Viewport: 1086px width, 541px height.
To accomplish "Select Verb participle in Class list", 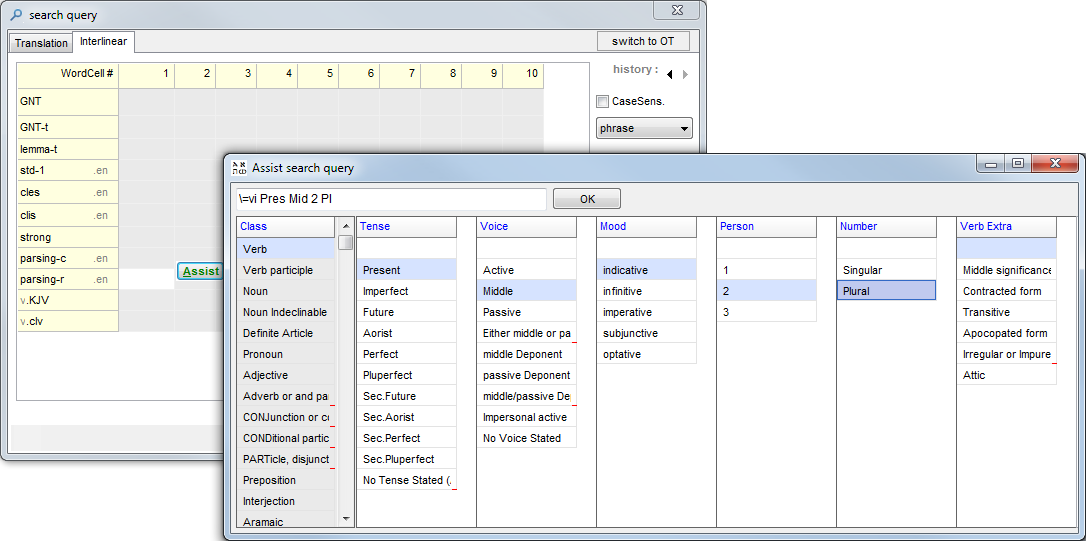I will [x=278, y=270].
